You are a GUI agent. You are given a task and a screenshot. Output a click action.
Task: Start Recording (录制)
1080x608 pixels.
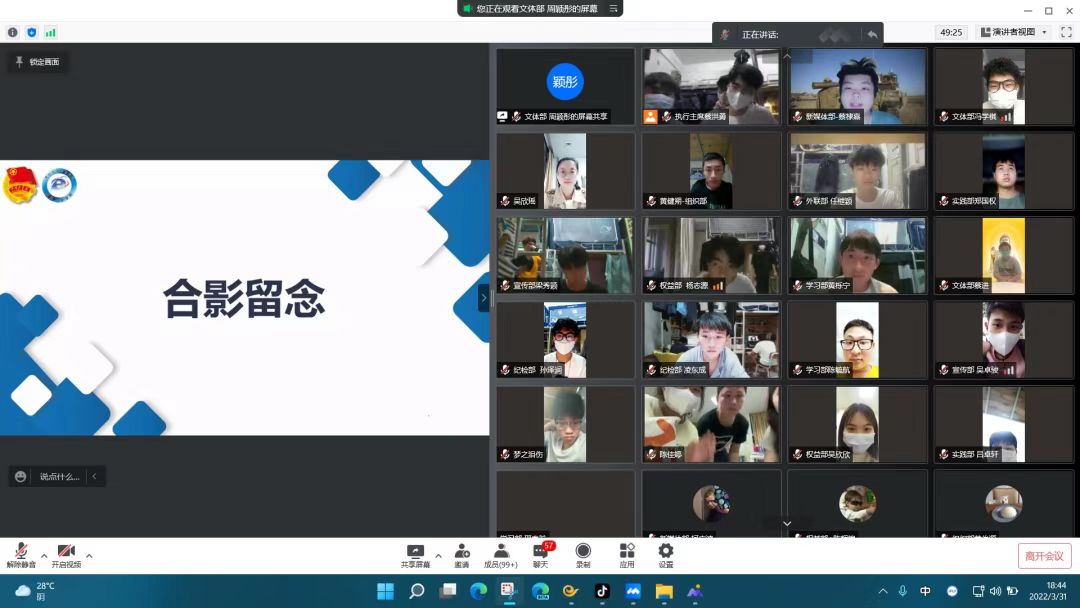[x=583, y=553]
